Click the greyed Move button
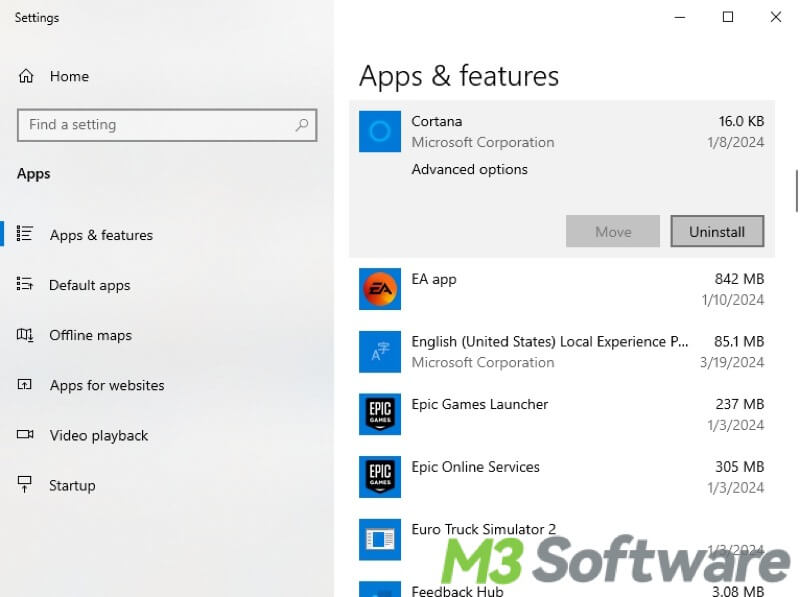Screen dimensions: 800x597 [613, 231]
